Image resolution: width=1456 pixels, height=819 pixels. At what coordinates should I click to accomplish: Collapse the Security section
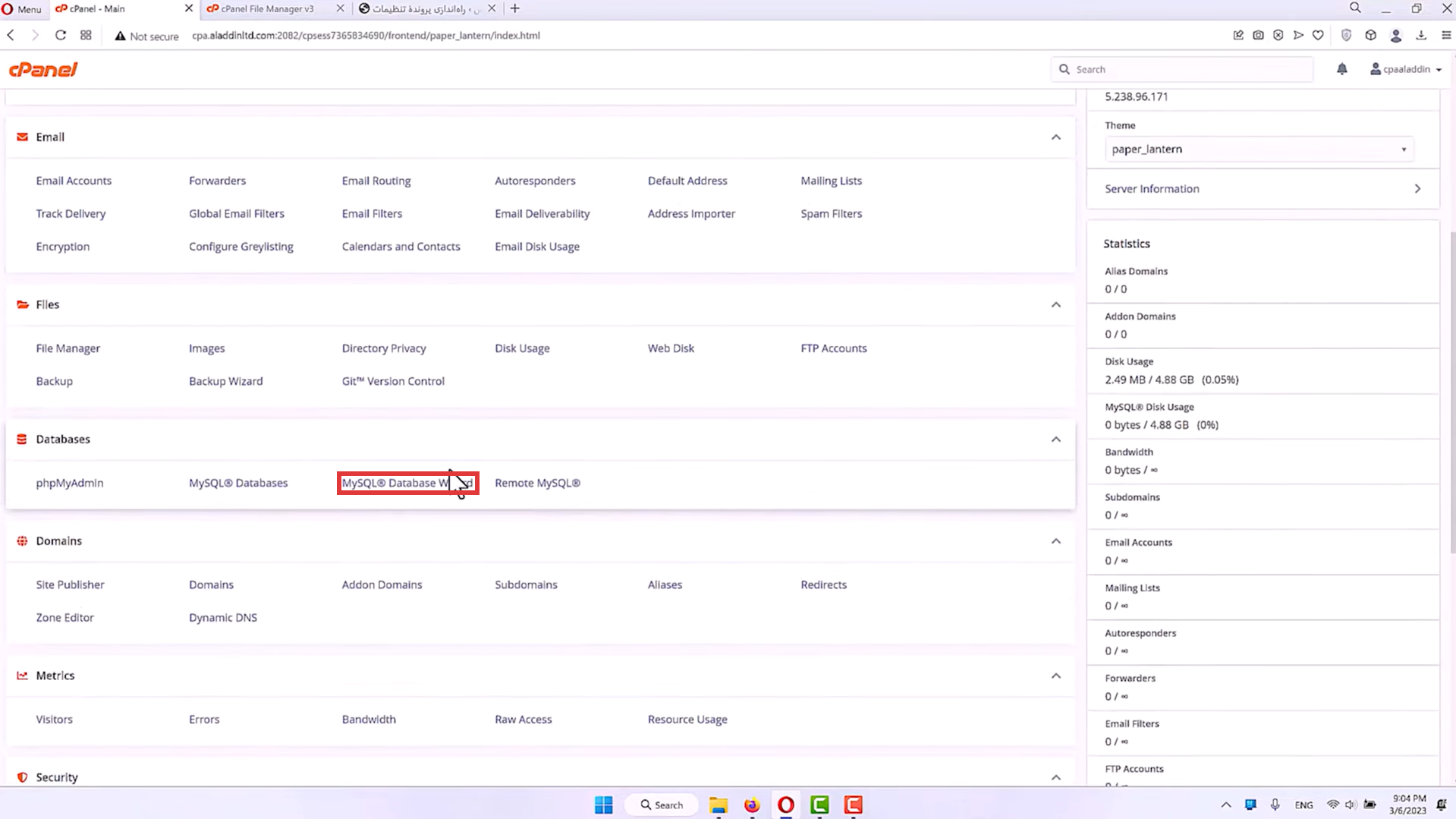tap(1055, 777)
